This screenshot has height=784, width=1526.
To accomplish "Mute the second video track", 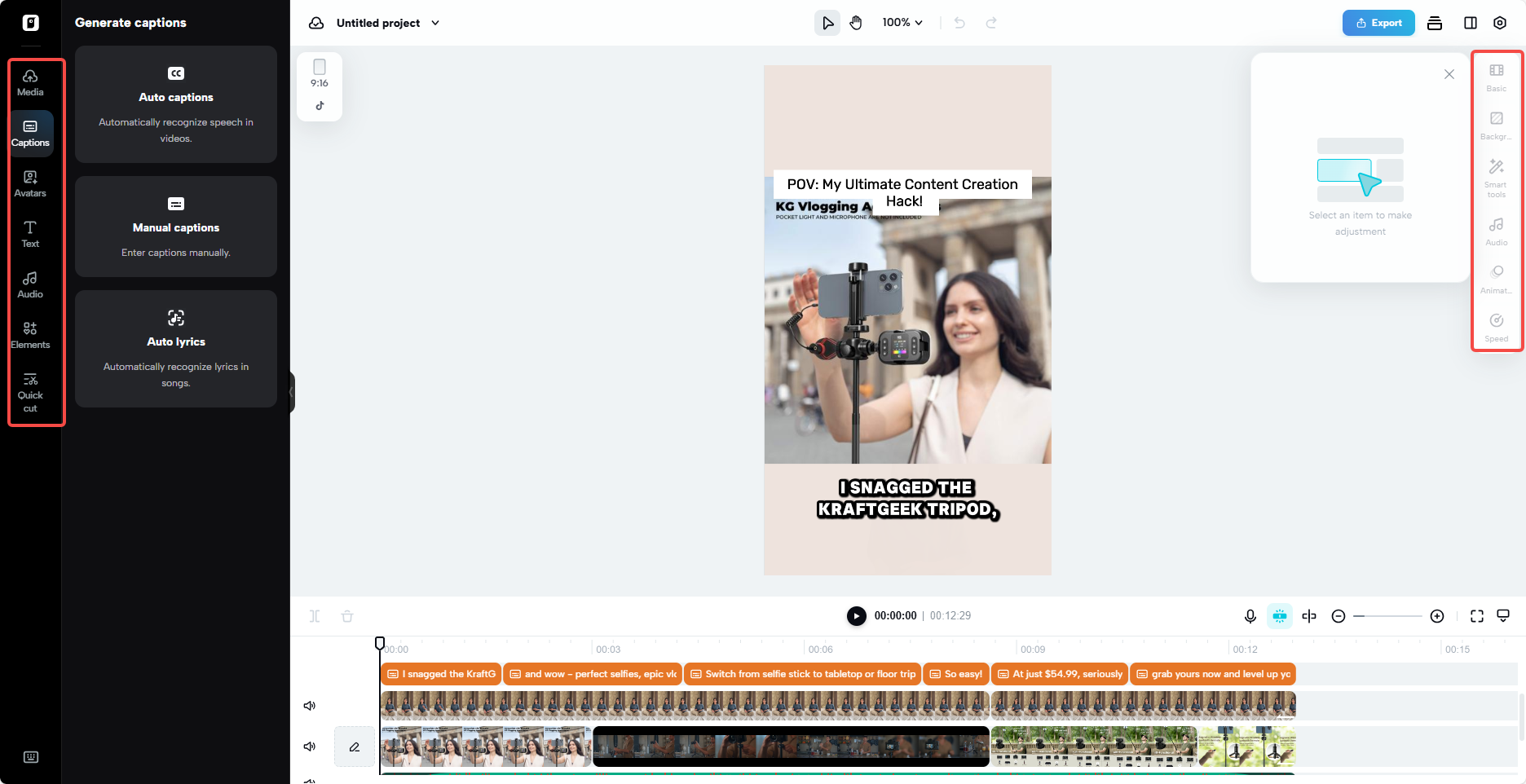I will 310,747.
